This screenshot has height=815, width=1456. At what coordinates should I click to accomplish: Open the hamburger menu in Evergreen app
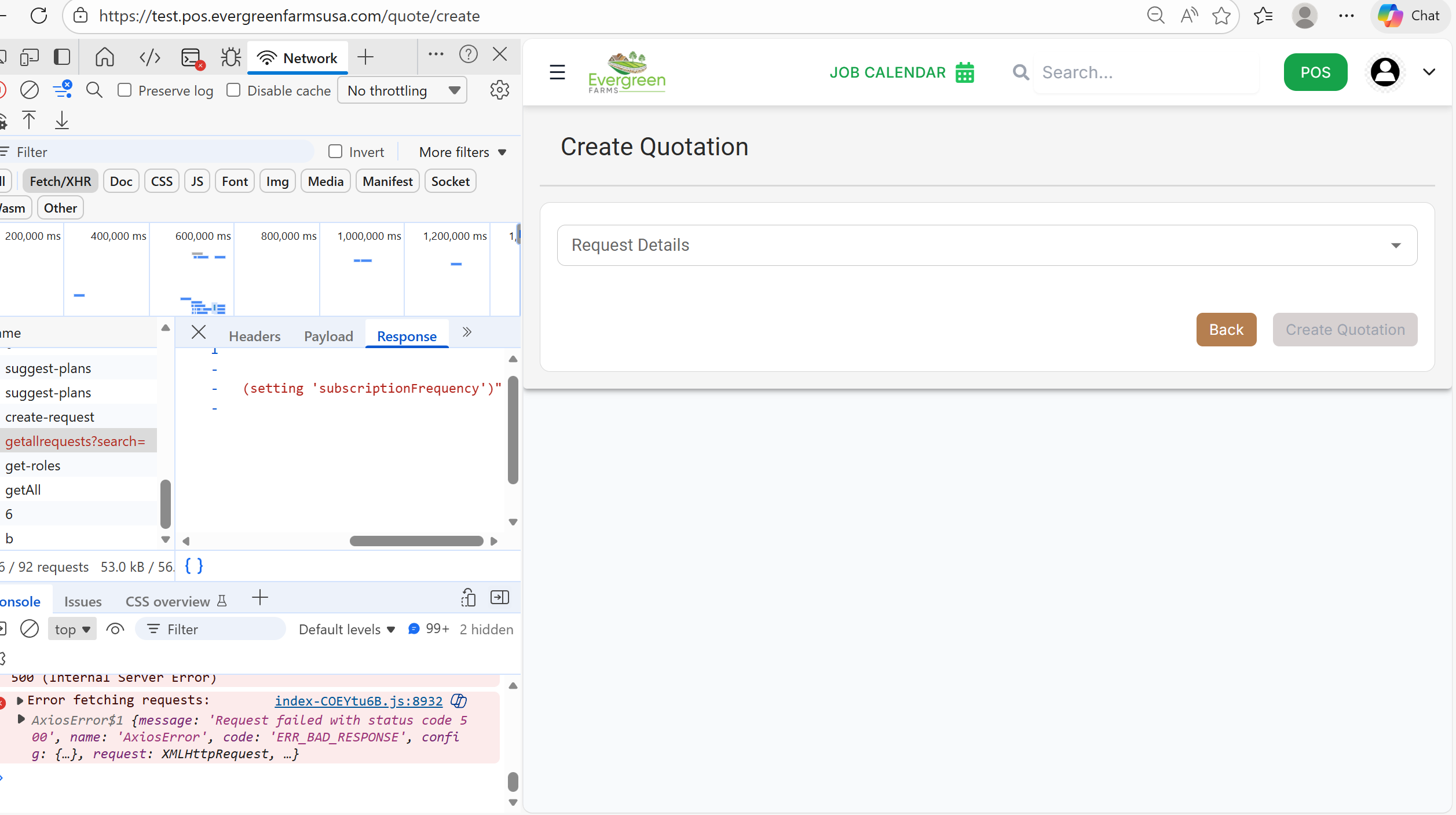pyautogui.click(x=557, y=72)
